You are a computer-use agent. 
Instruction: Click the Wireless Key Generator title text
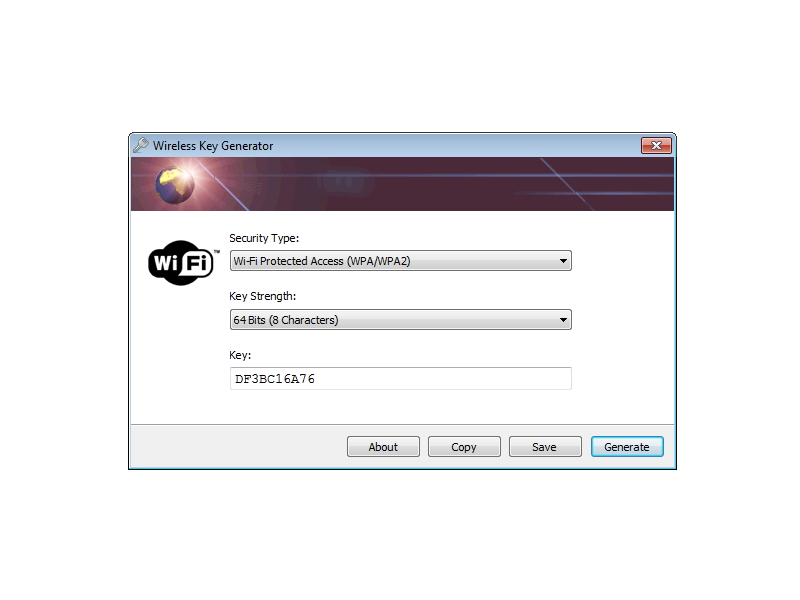pos(213,146)
